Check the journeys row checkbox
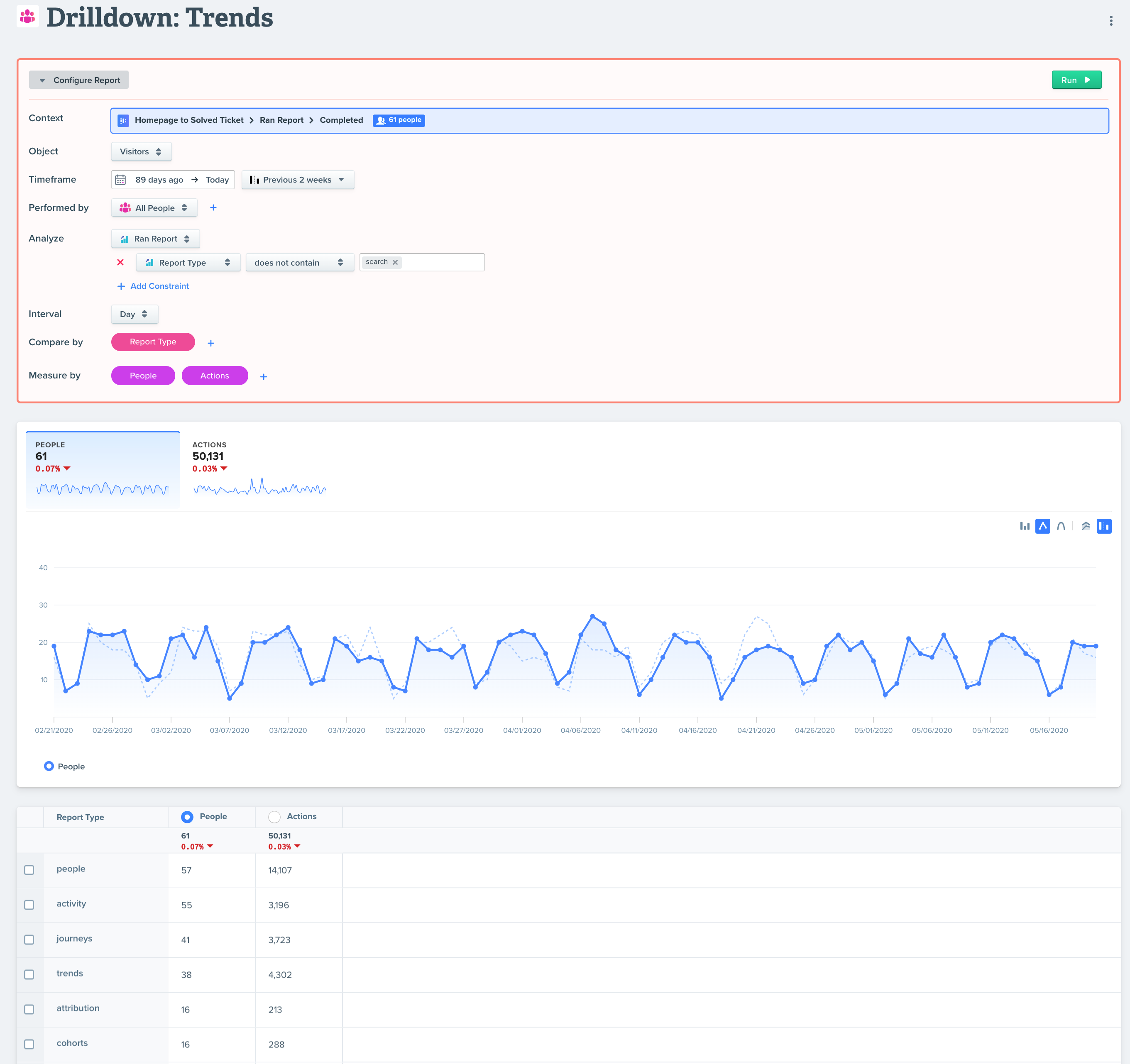 pyautogui.click(x=29, y=940)
